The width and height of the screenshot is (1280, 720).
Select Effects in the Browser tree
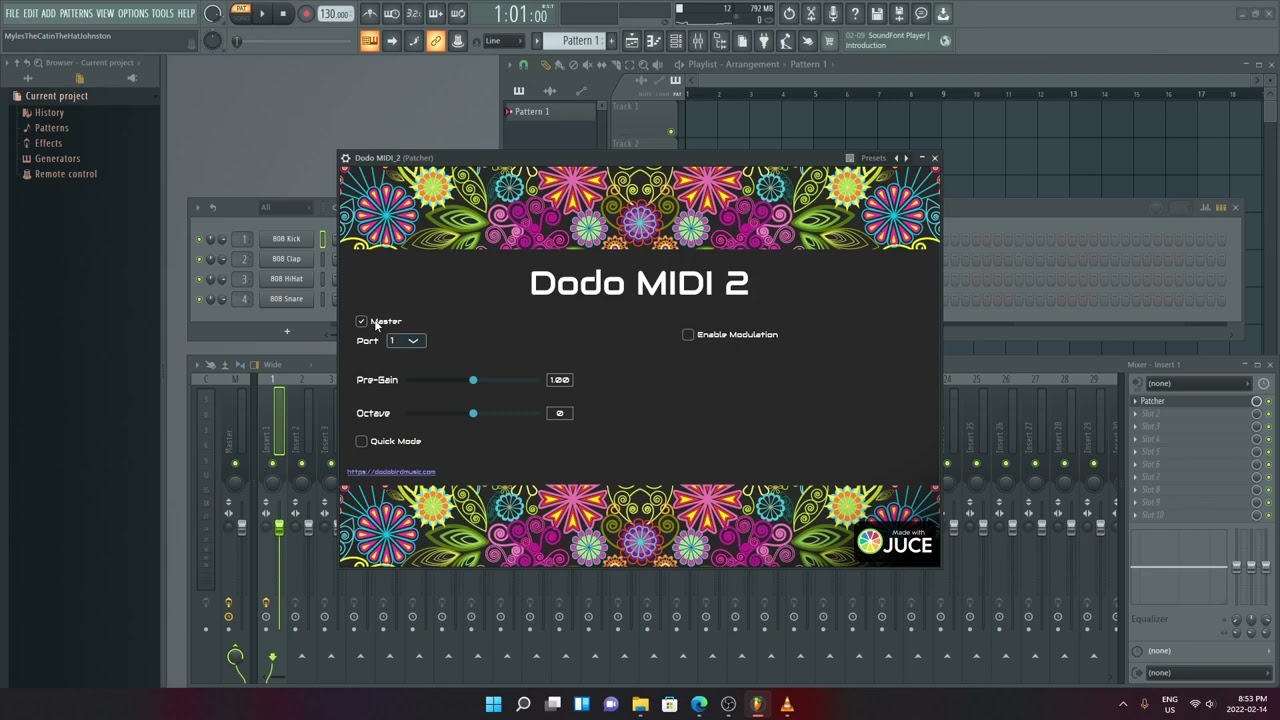[x=48, y=143]
